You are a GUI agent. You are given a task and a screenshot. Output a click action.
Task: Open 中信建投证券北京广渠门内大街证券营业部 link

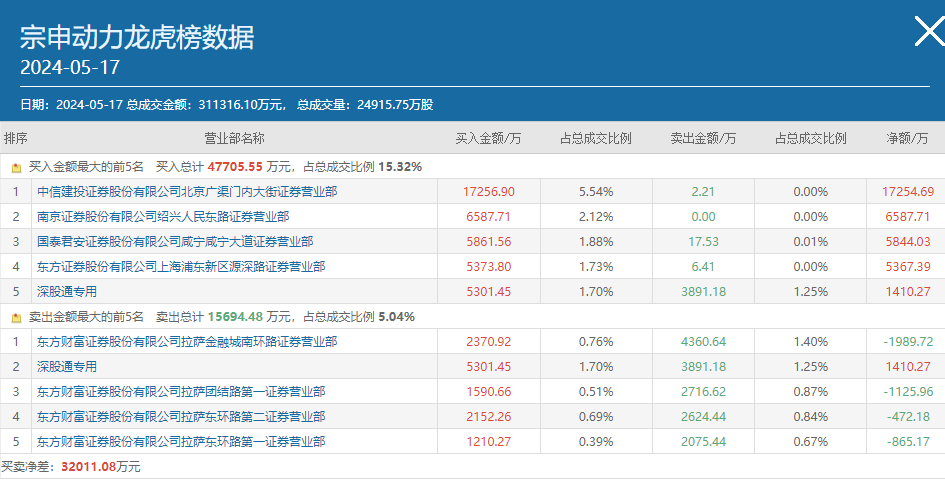(187, 192)
